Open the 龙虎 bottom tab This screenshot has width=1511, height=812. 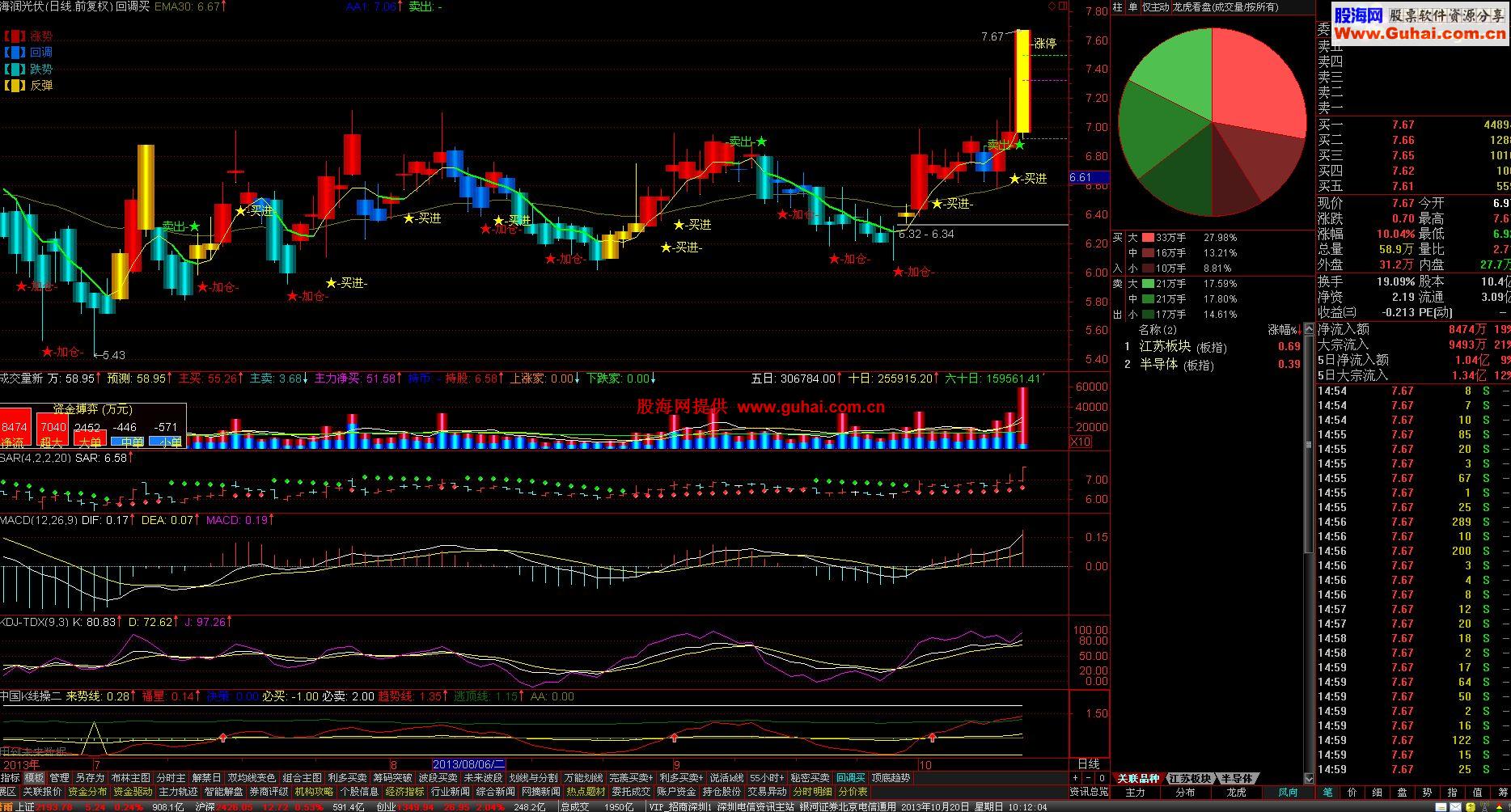[1236, 793]
